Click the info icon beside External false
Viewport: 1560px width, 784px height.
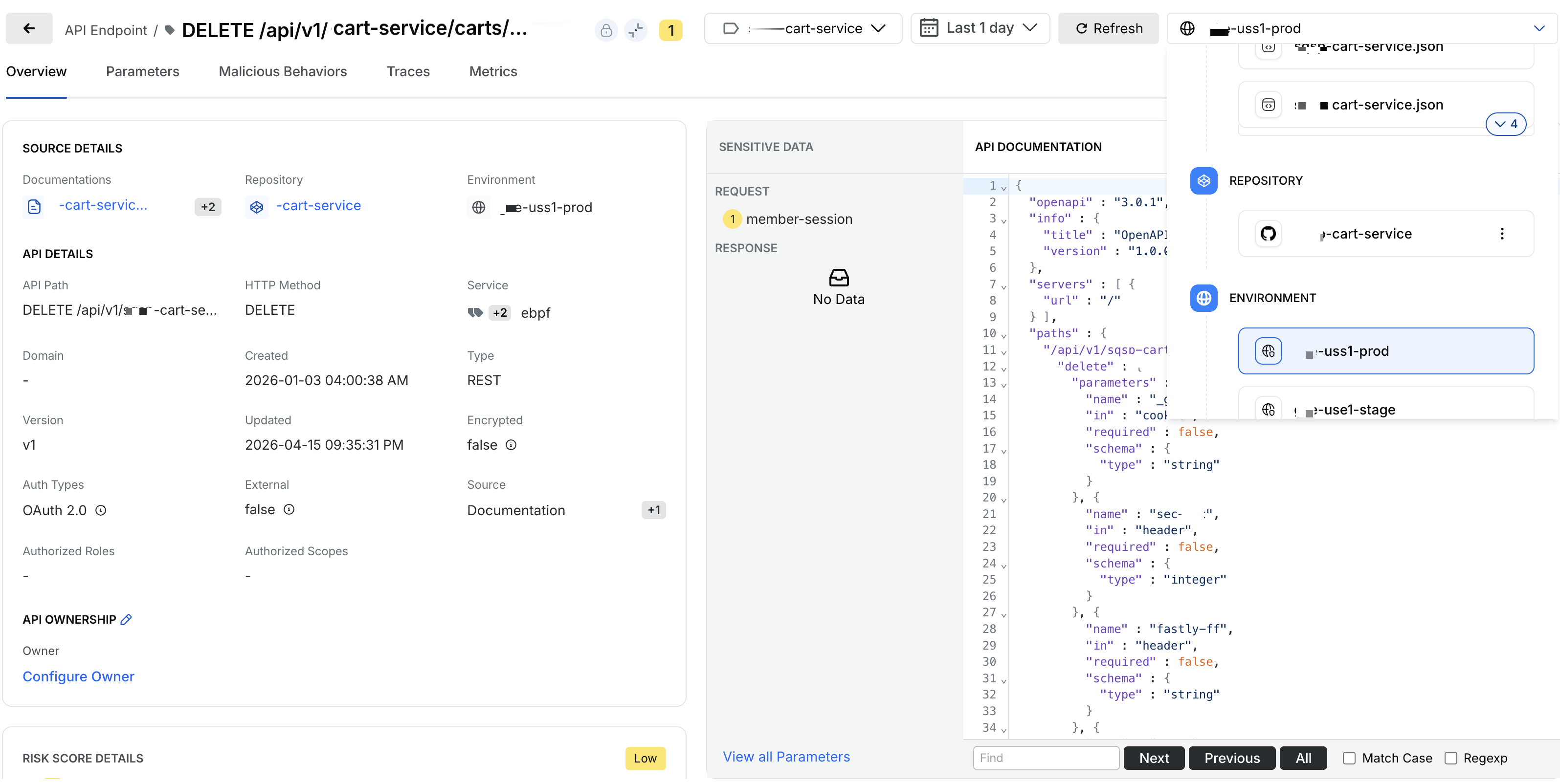click(290, 509)
